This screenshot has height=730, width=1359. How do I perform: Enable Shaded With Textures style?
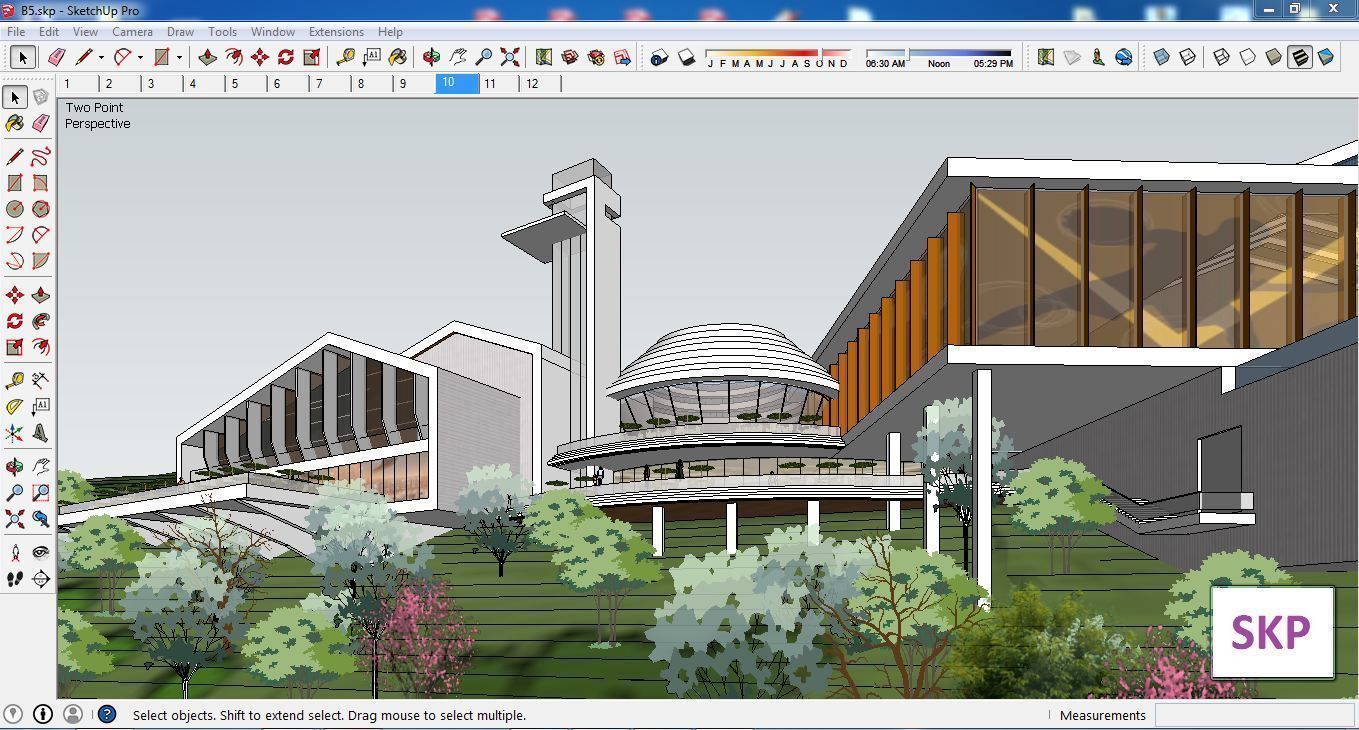pyautogui.click(x=1300, y=57)
